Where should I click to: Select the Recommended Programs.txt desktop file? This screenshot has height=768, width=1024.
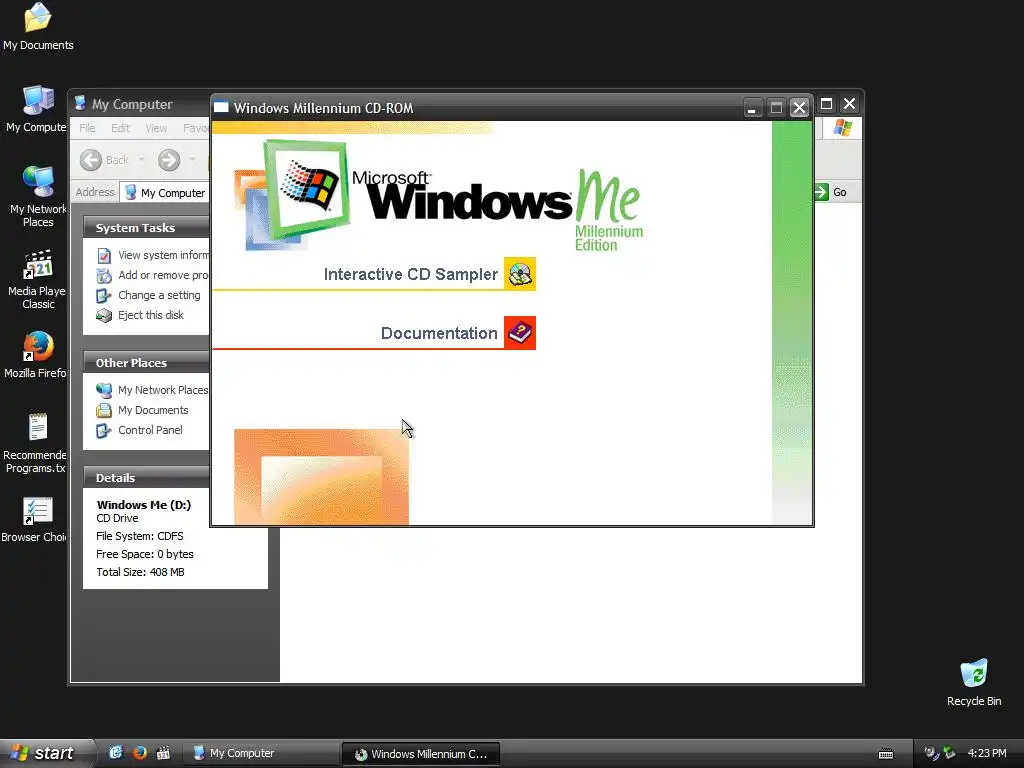(36, 443)
